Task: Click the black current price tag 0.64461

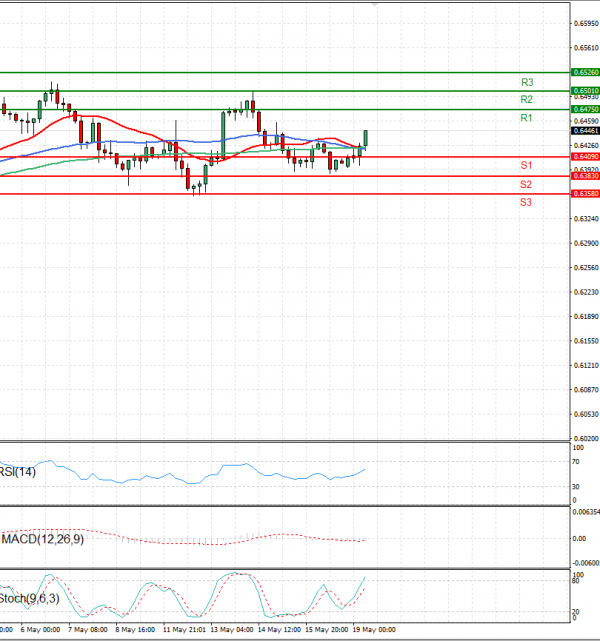Action: click(586, 131)
